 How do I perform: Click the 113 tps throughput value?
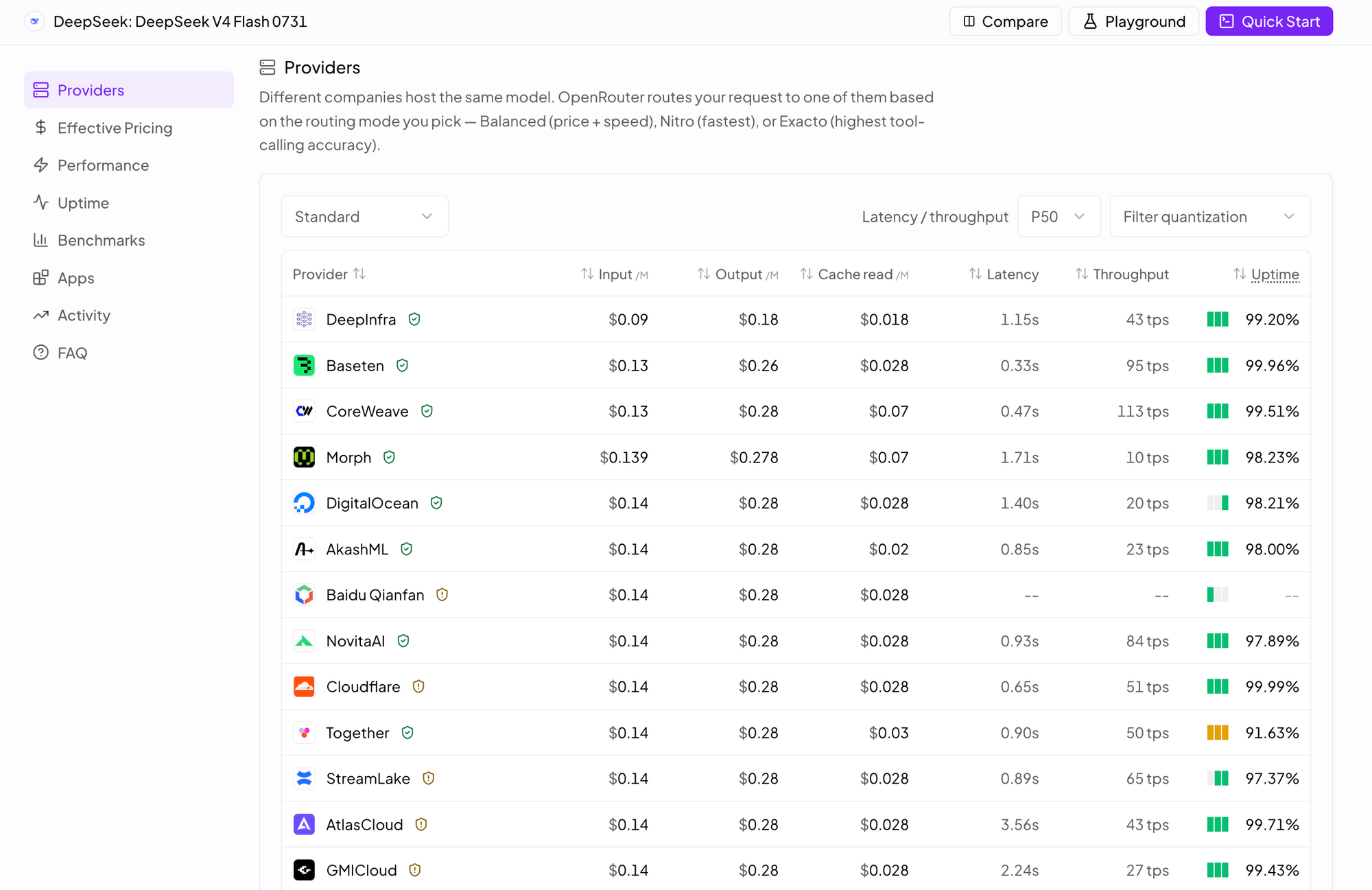pos(1143,411)
